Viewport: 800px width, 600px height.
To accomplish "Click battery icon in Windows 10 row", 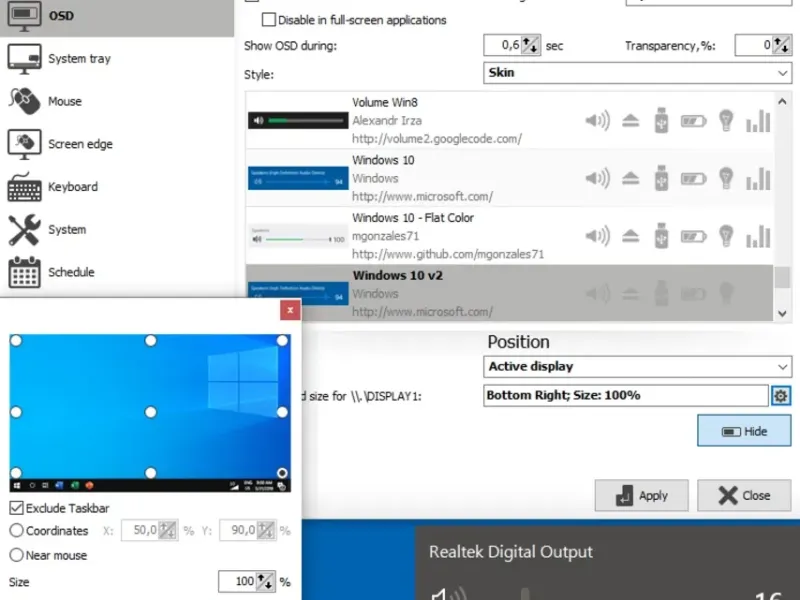I will pos(693,179).
